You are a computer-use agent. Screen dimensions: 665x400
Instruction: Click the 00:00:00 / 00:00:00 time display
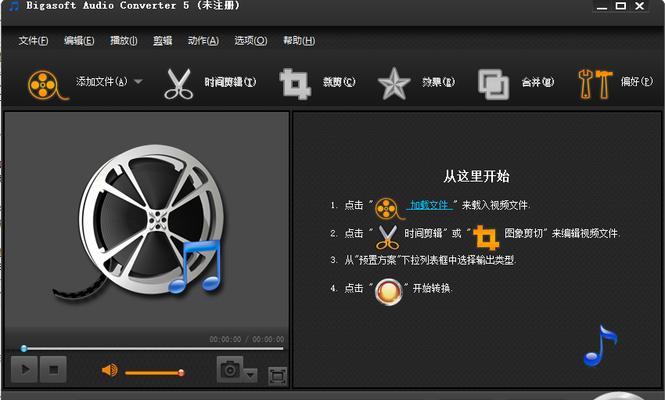tap(246, 339)
